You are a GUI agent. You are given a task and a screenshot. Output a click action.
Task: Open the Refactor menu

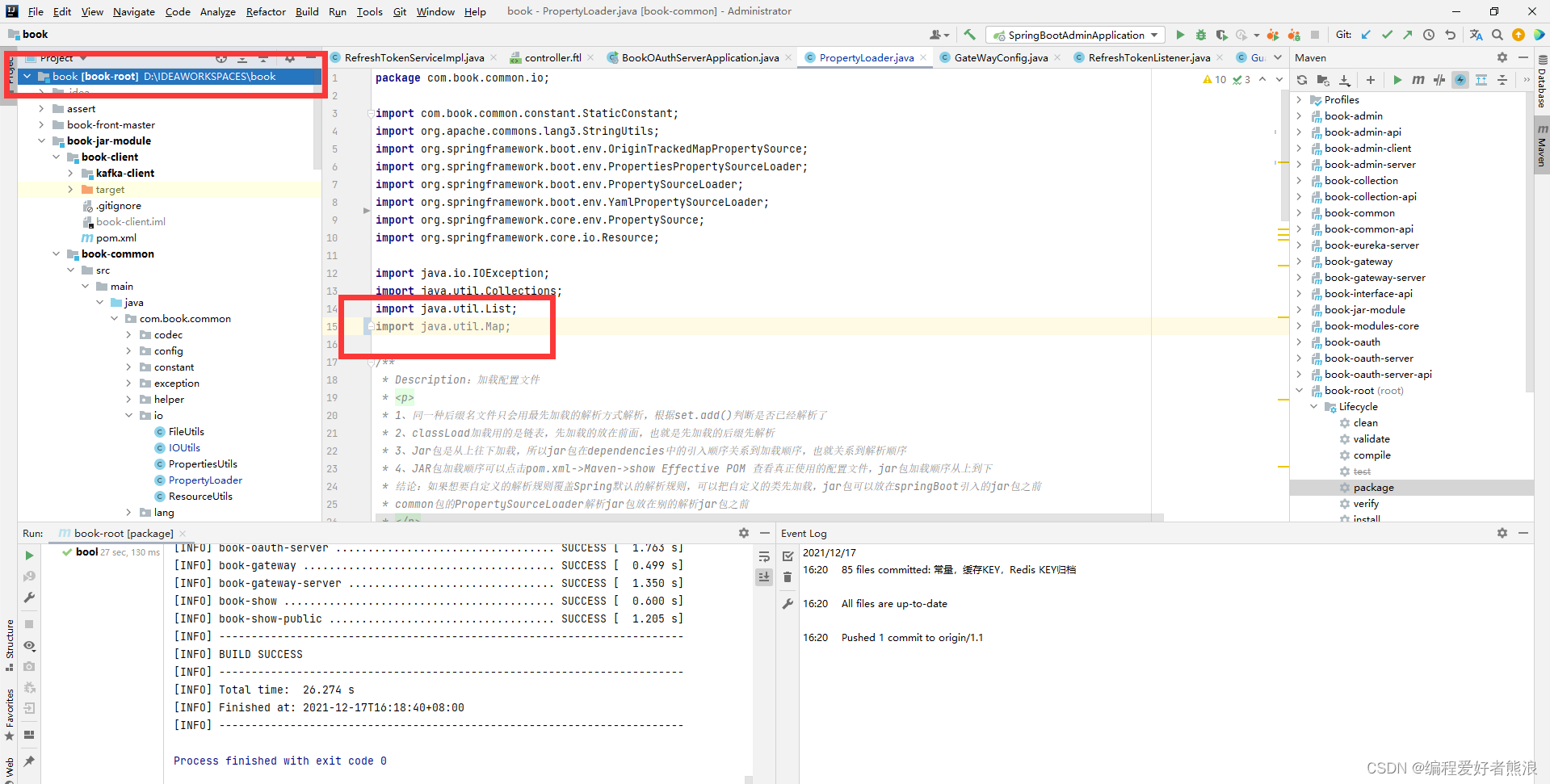click(x=266, y=11)
